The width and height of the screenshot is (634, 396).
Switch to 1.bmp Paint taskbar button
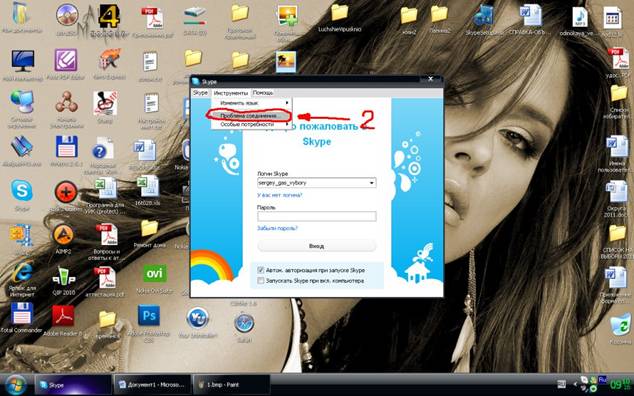pyautogui.click(x=231, y=385)
